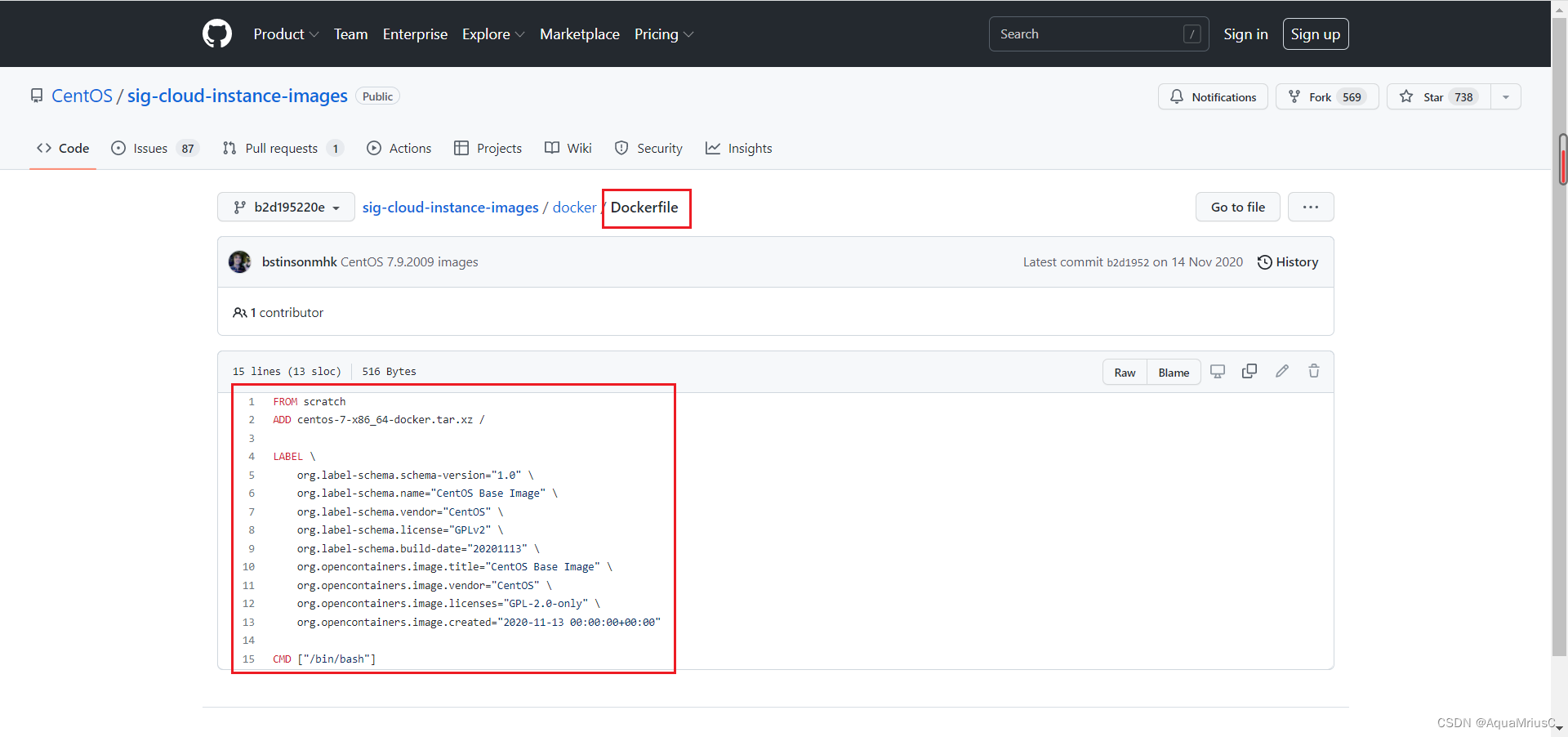
Task: Open sig-cloud-instance-images repository title link
Action: pyautogui.click(x=238, y=96)
